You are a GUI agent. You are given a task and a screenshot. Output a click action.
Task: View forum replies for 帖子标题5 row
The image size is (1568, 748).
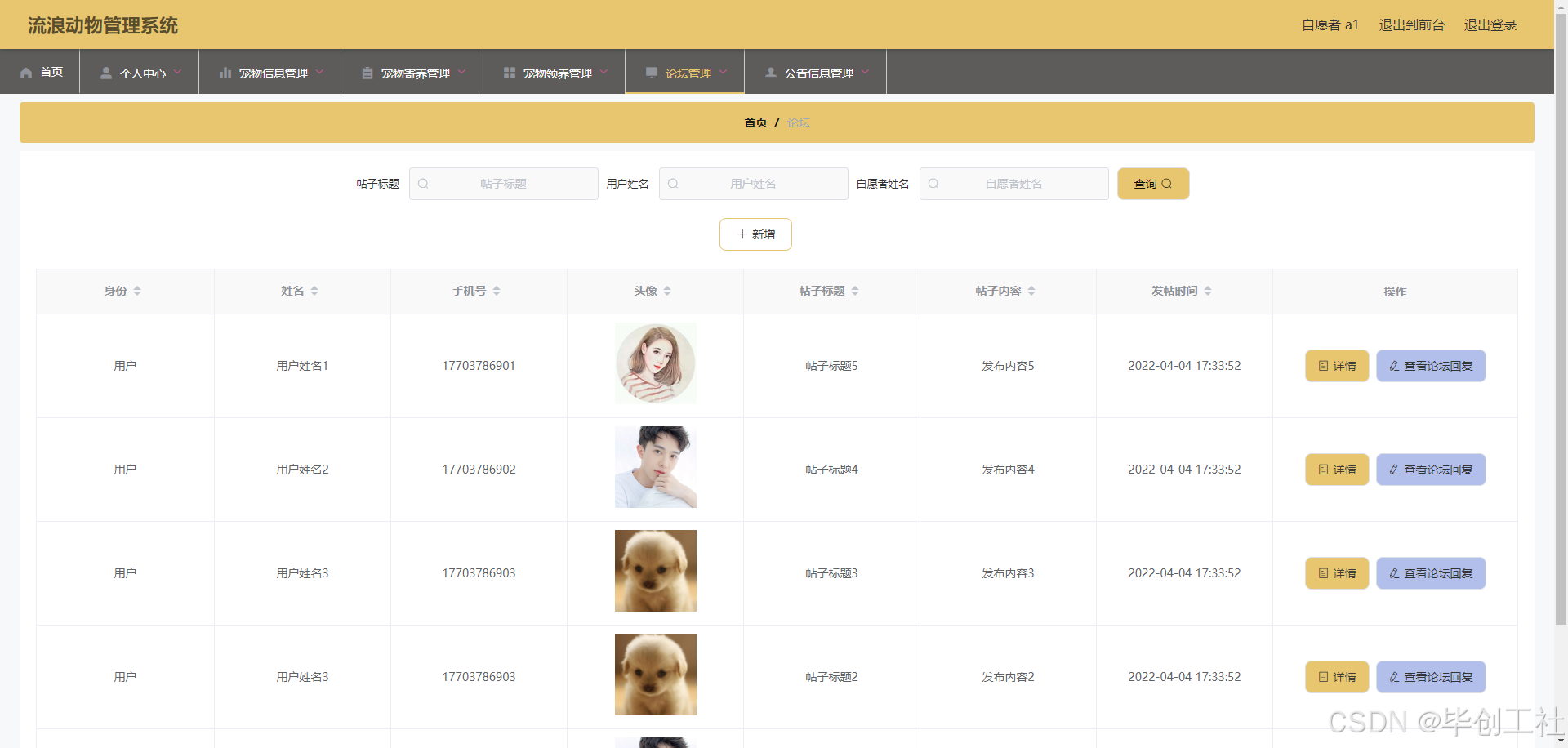tap(1431, 366)
